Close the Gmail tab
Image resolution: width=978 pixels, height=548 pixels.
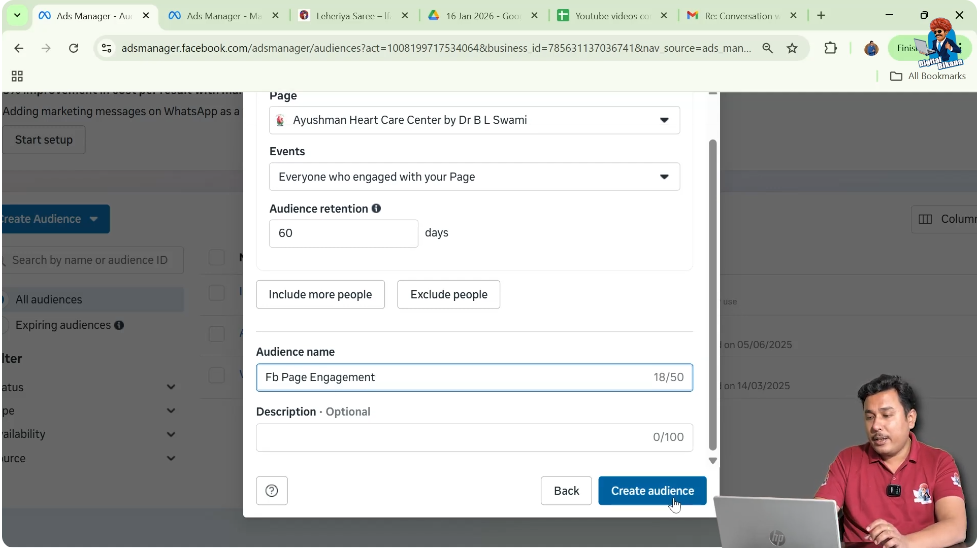coord(793,16)
